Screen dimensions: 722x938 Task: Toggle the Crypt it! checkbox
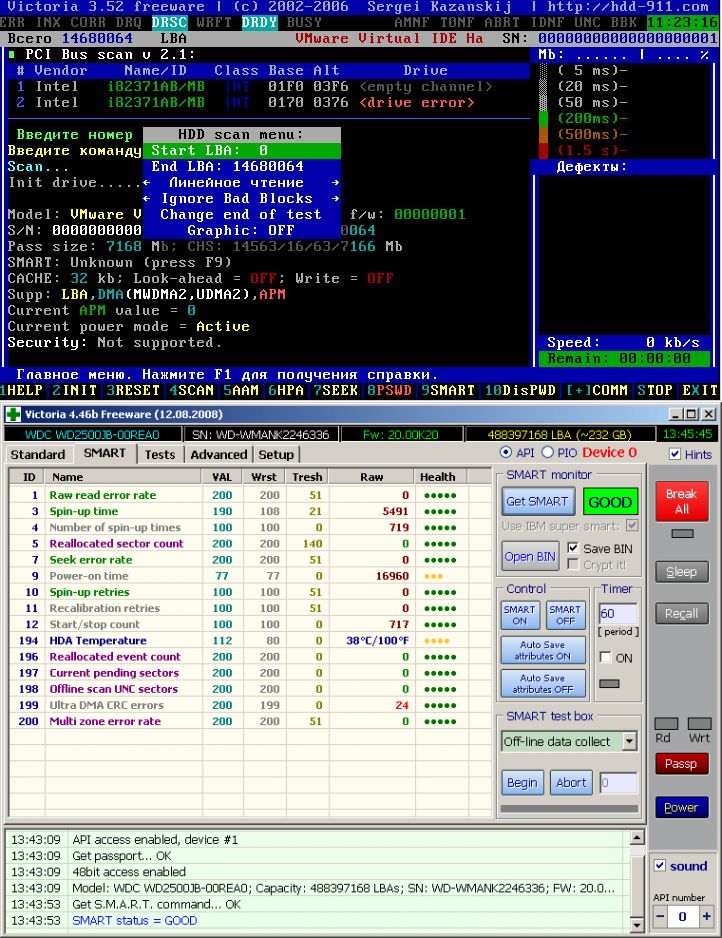(573, 564)
